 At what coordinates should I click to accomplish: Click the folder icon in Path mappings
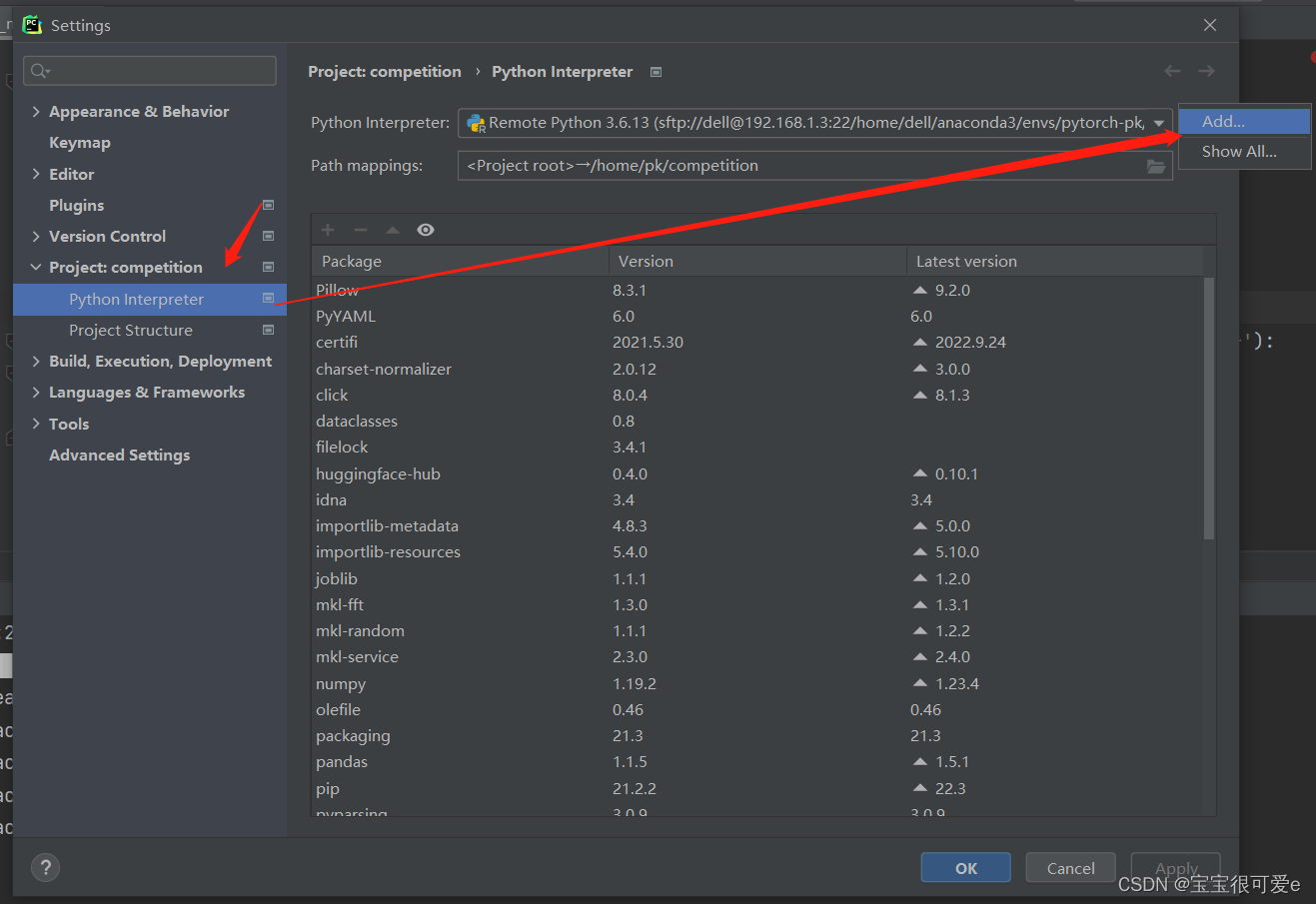click(x=1156, y=166)
